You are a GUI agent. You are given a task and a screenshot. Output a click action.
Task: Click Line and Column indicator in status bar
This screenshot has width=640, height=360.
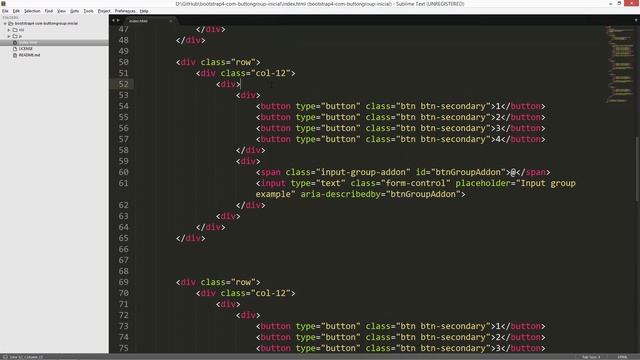pos(27,357)
